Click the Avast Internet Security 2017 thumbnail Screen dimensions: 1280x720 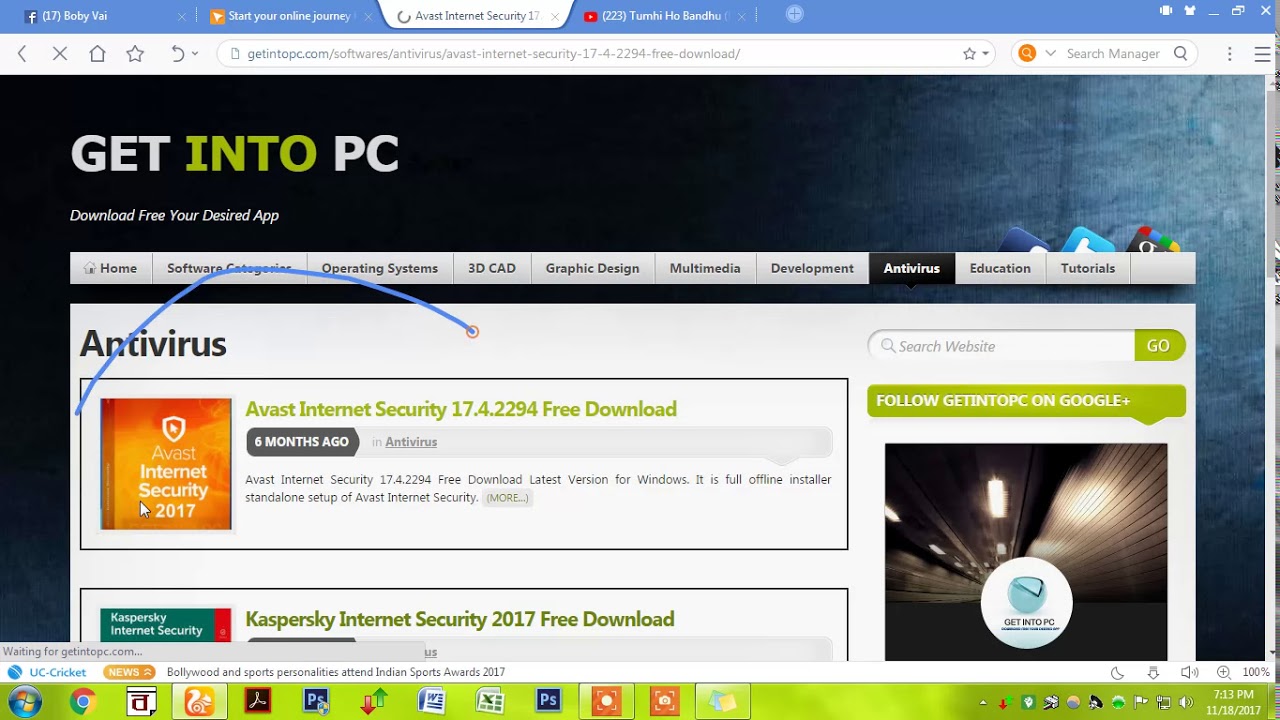[x=166, y=464]
